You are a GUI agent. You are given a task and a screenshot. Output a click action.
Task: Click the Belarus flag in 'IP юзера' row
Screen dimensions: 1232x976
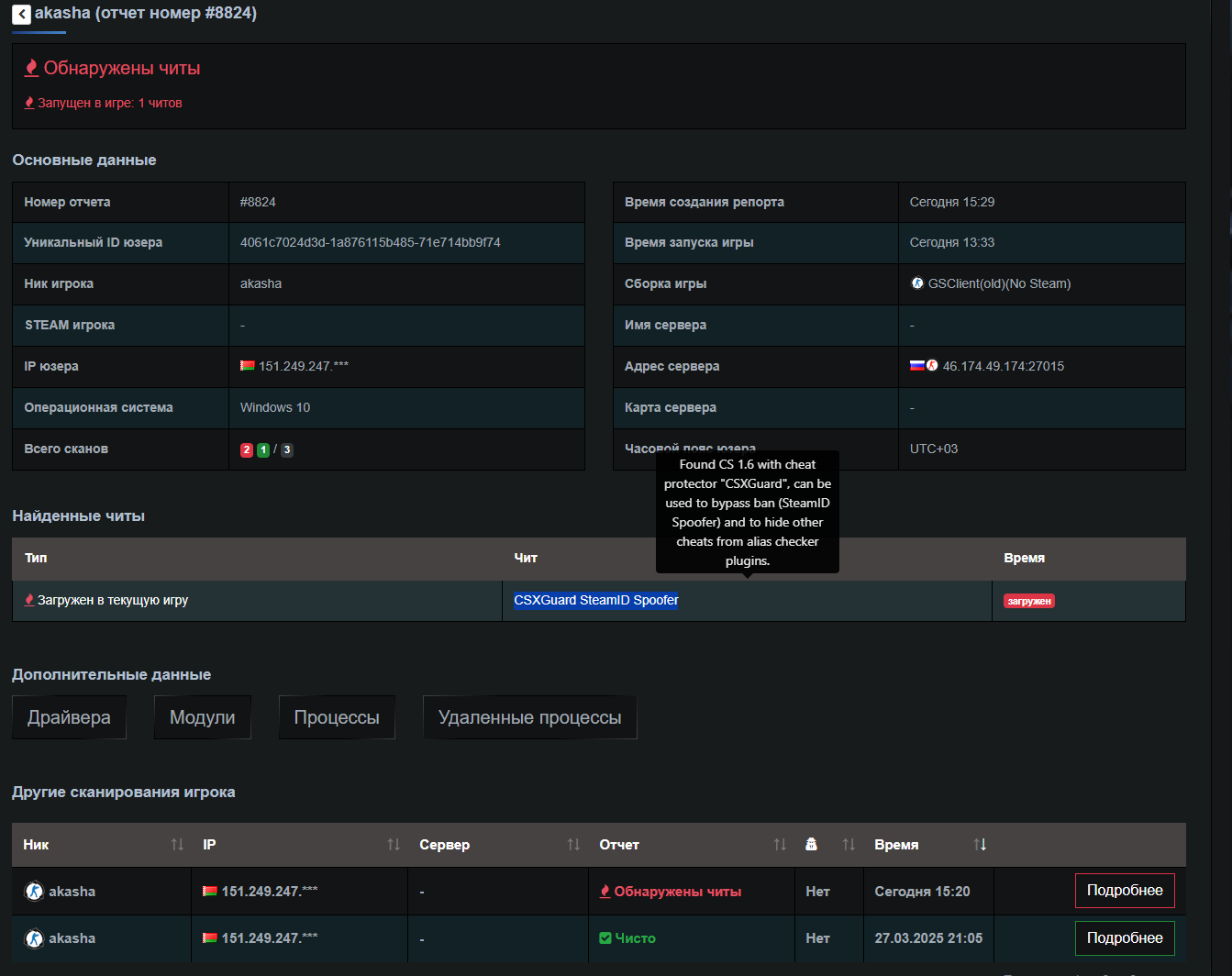point(248,365)
